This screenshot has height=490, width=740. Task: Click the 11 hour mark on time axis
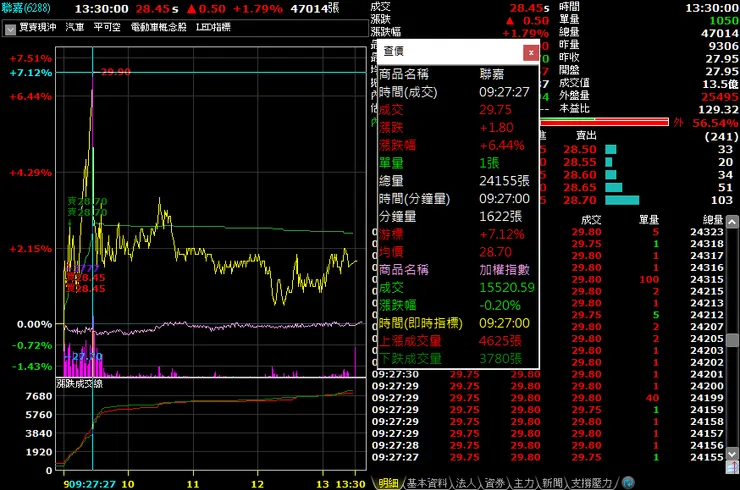(x=193, y=484)
